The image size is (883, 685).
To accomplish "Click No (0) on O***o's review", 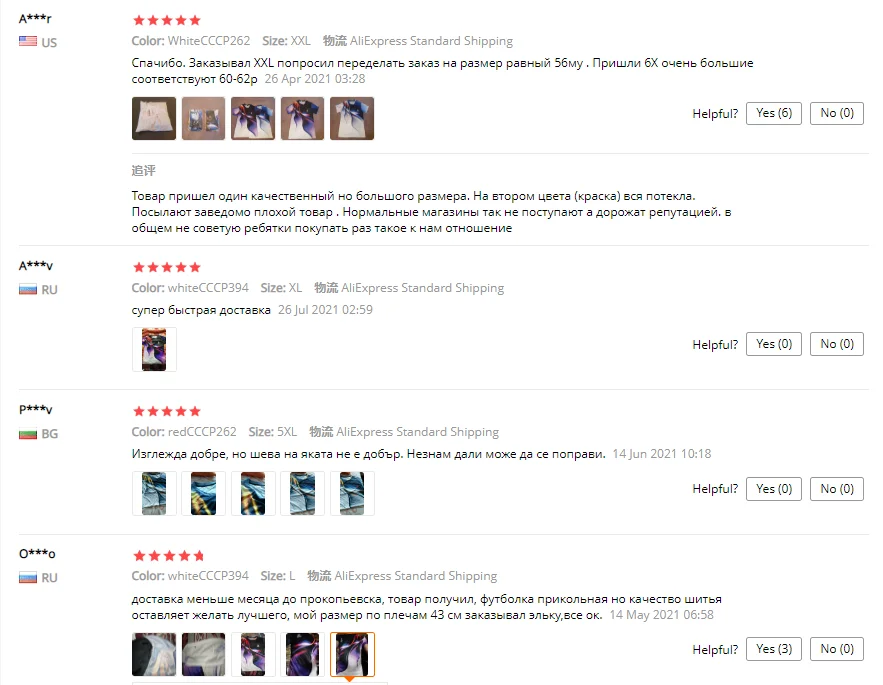I will pyautogui.click(x=836, y=649).
